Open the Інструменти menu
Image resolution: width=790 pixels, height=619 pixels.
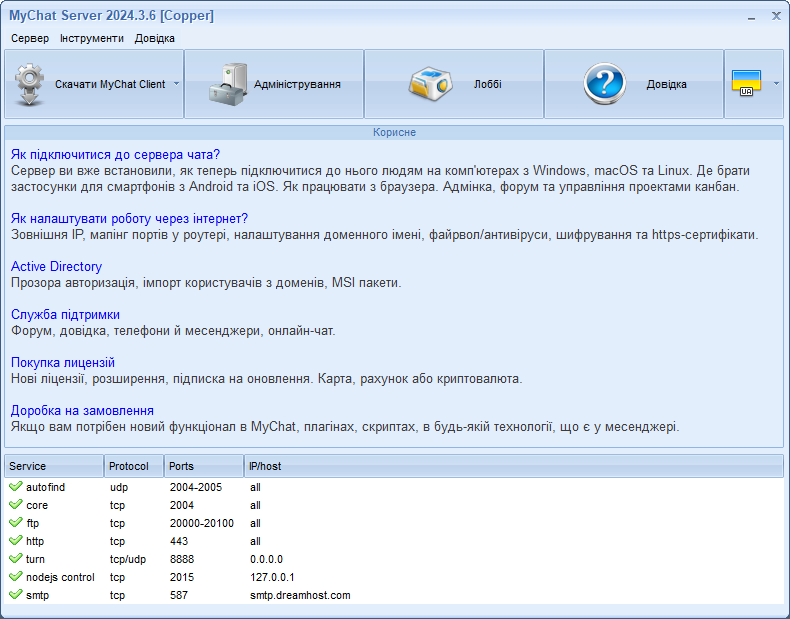tap(92, 38)
